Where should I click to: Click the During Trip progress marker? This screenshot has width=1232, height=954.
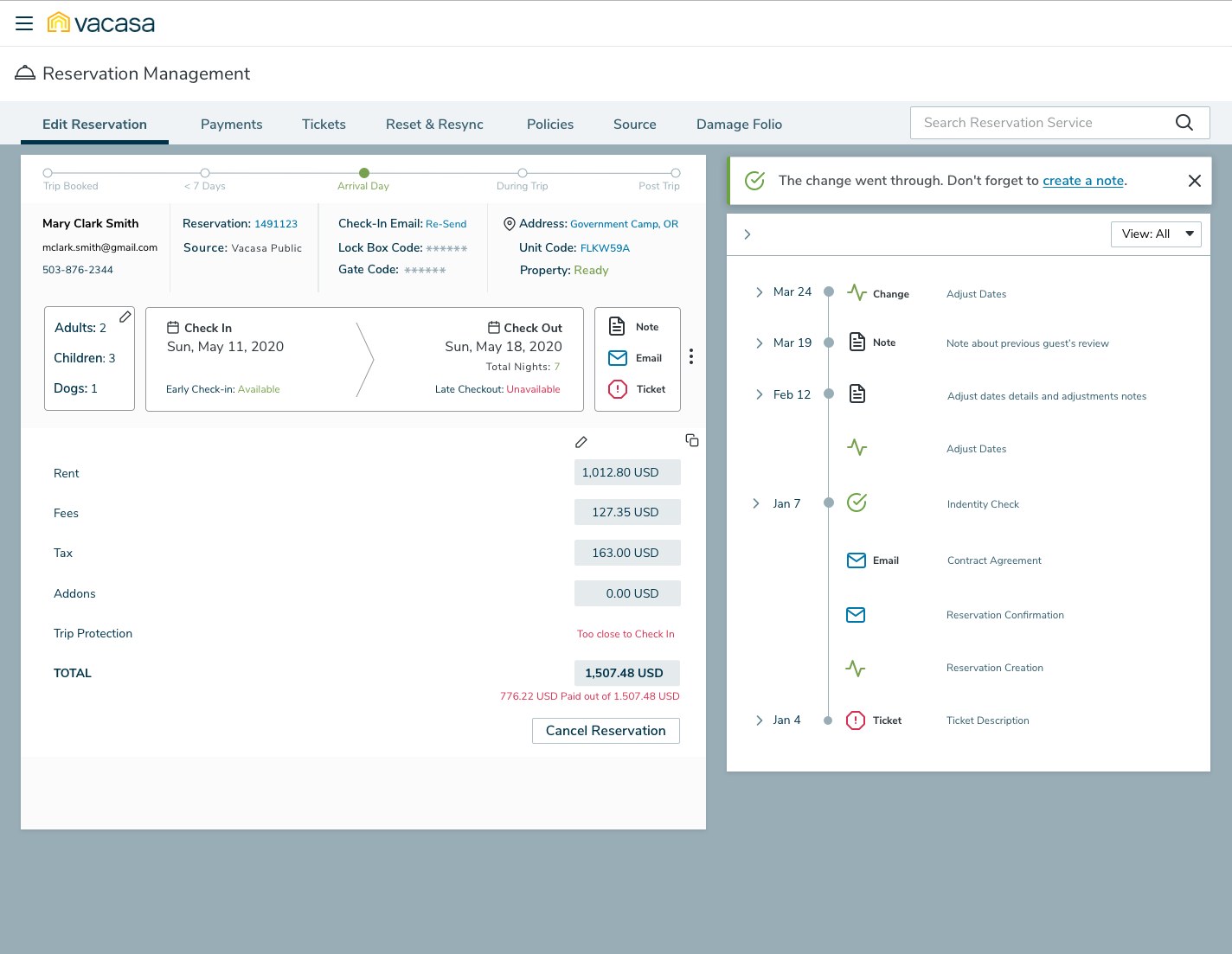point(523,173)
